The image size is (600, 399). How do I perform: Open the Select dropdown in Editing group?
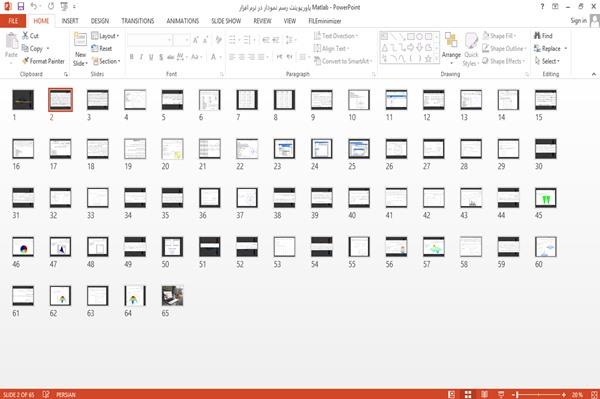[x=547, y=61]
